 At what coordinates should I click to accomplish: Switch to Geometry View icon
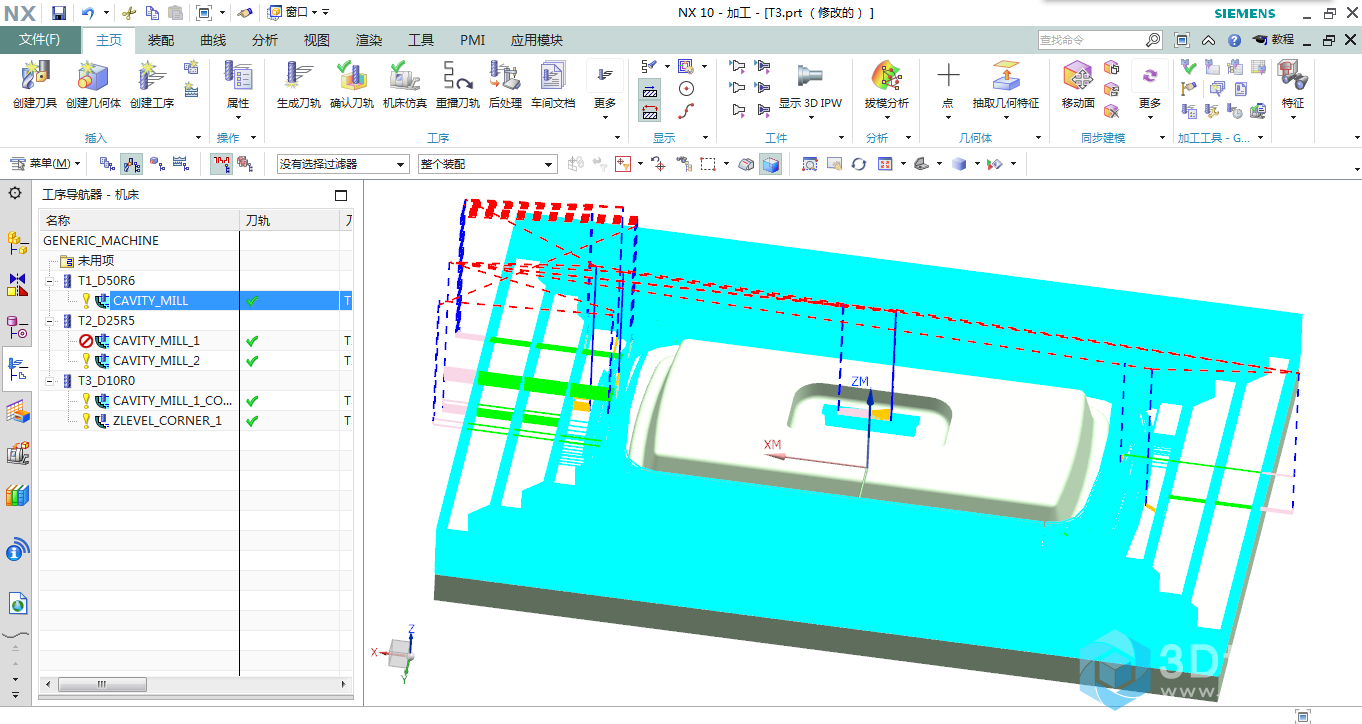(156, 163)
